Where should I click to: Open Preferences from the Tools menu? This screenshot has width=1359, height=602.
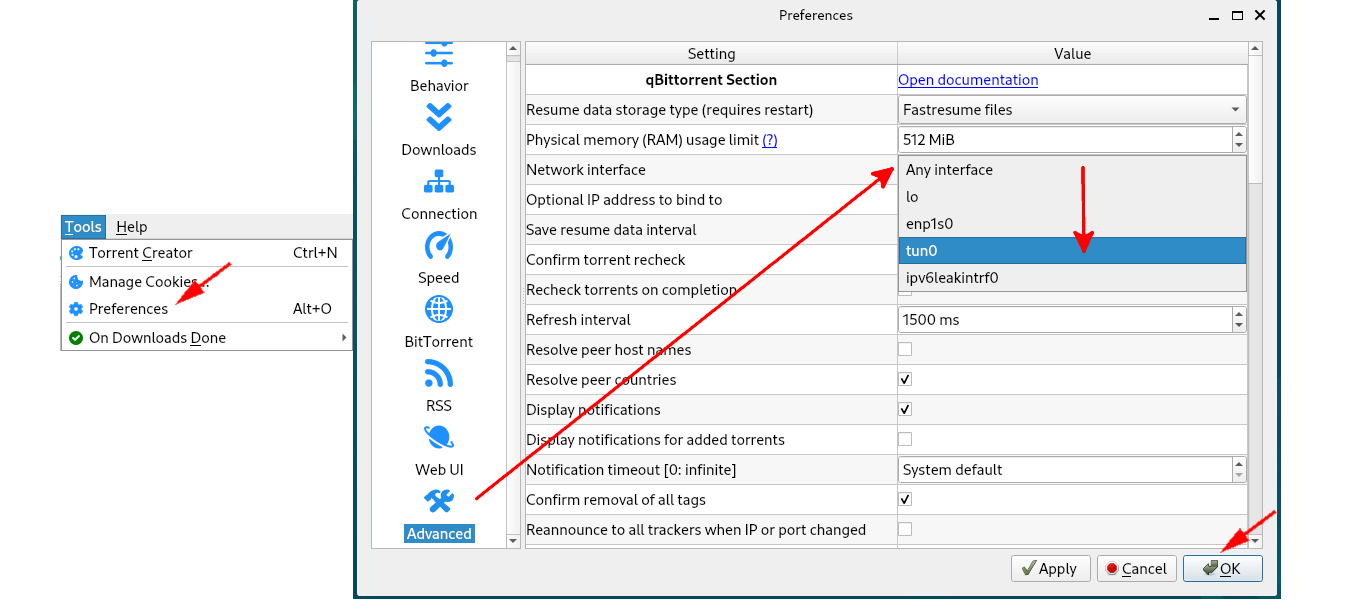point(207,309)
